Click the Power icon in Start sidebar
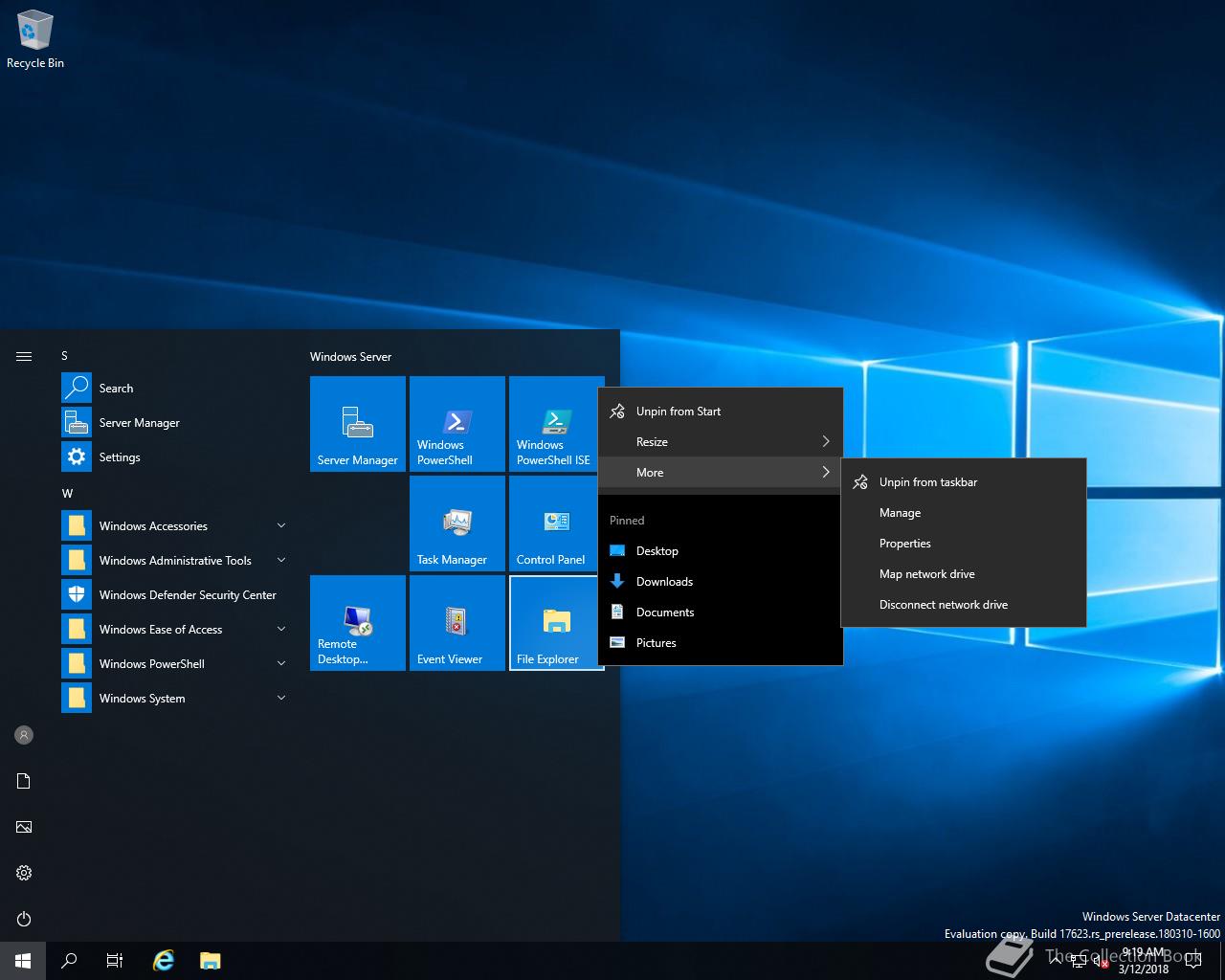 24,919
